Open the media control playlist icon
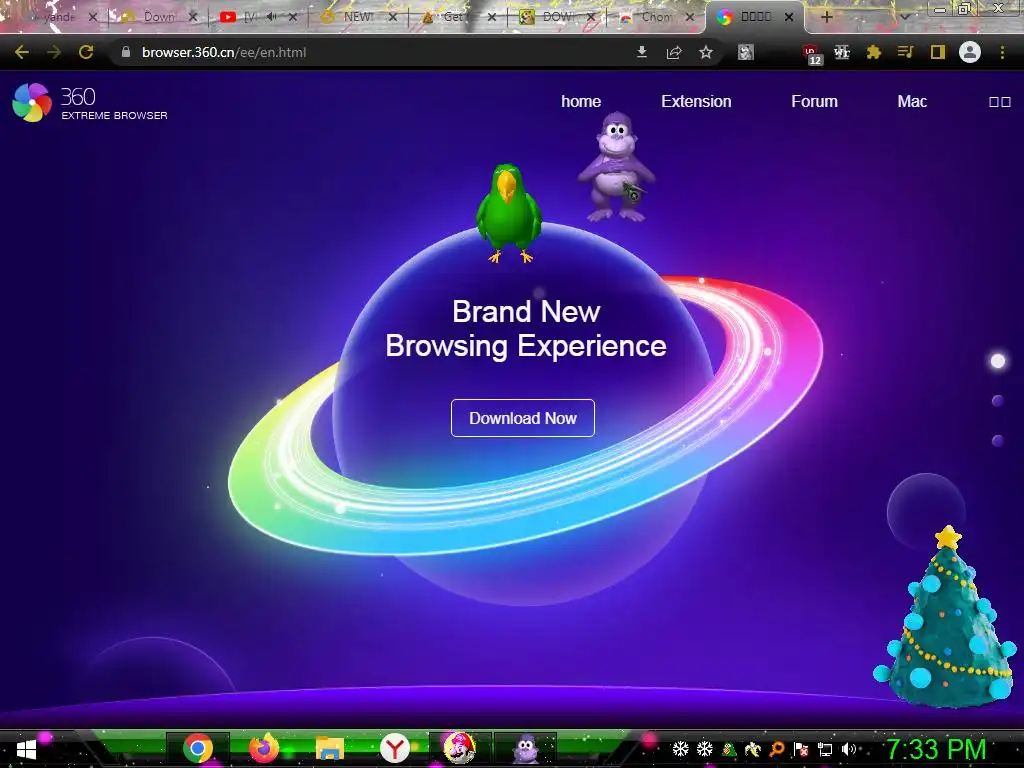 pyautogui.click(x=905, y=52)
